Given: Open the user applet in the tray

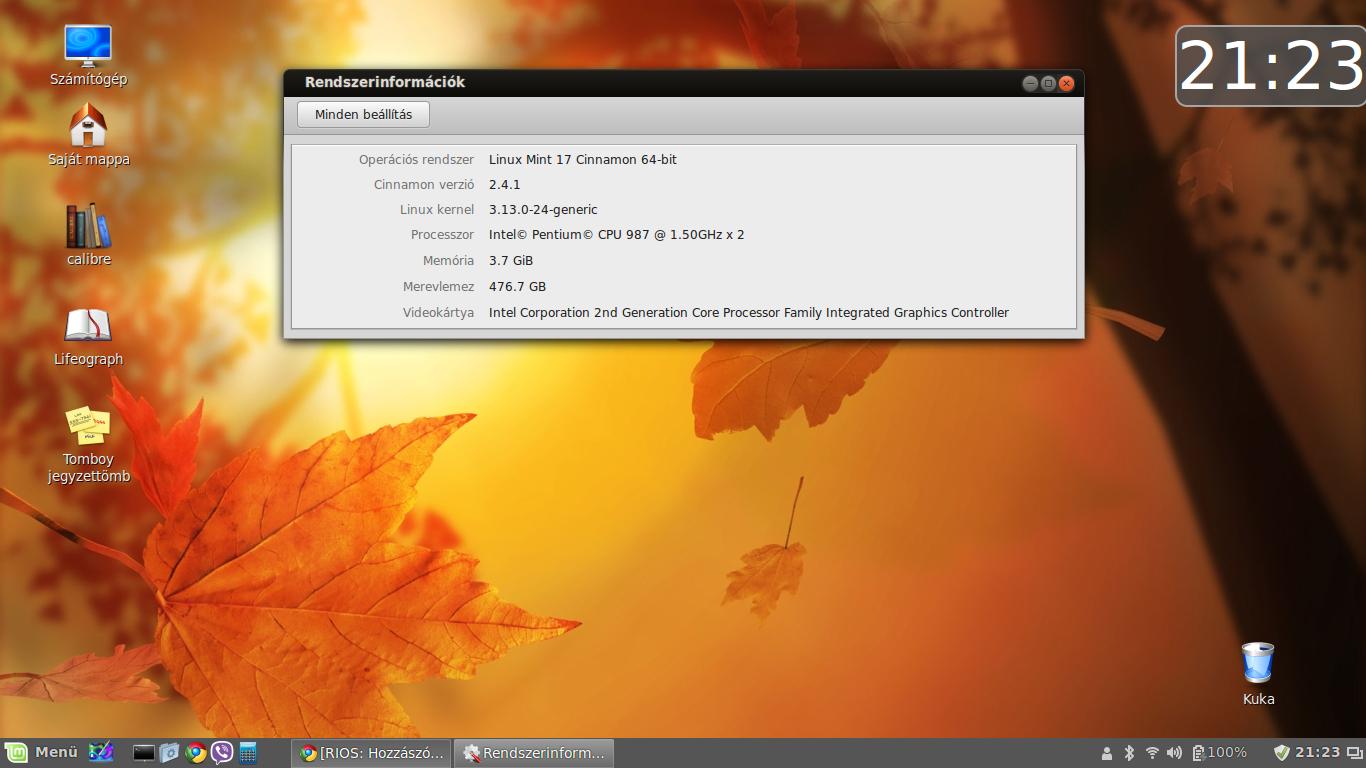Looking at the screenshot, I should [1107, 753].
